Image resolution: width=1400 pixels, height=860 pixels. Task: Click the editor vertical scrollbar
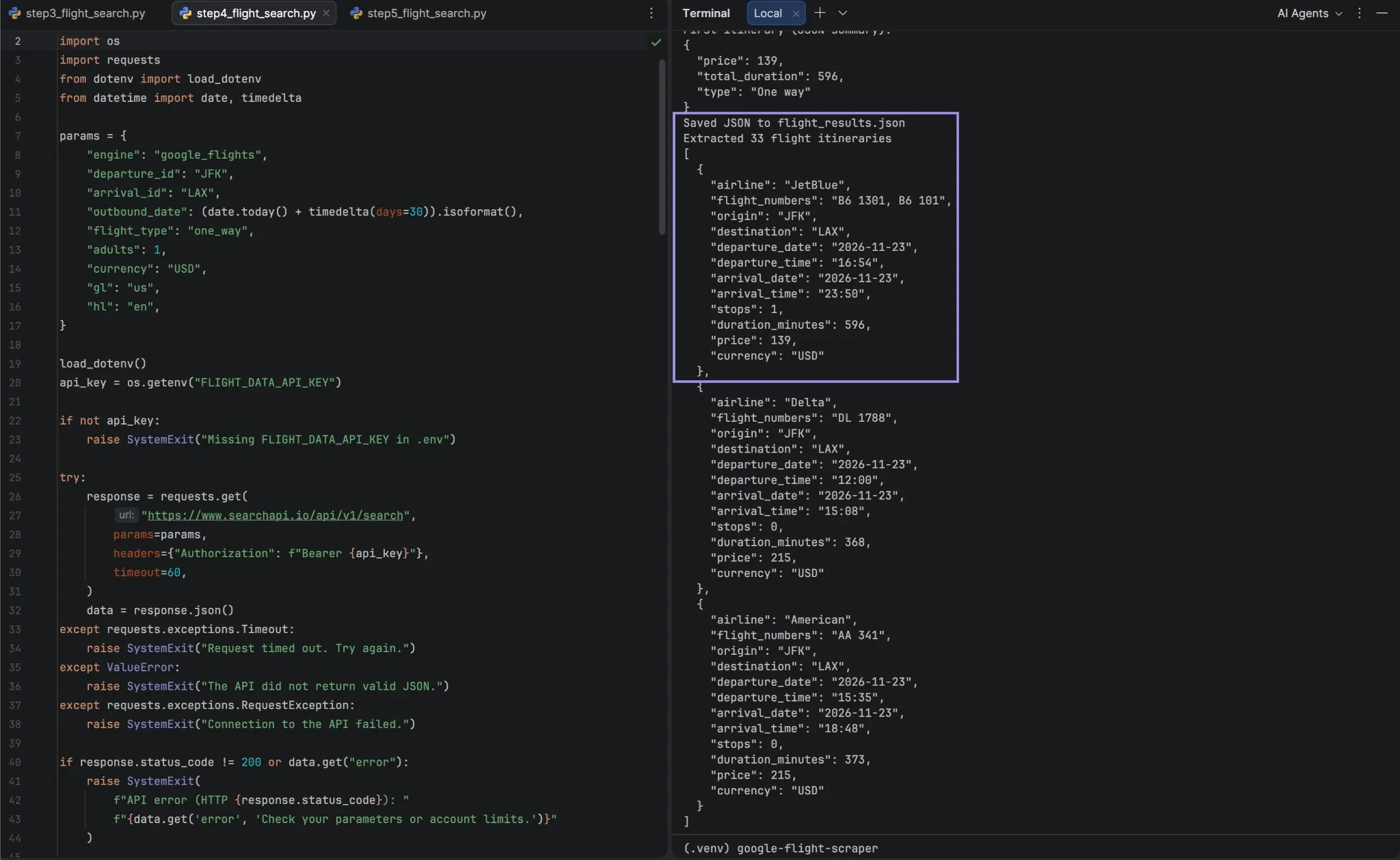pos(662,147)
